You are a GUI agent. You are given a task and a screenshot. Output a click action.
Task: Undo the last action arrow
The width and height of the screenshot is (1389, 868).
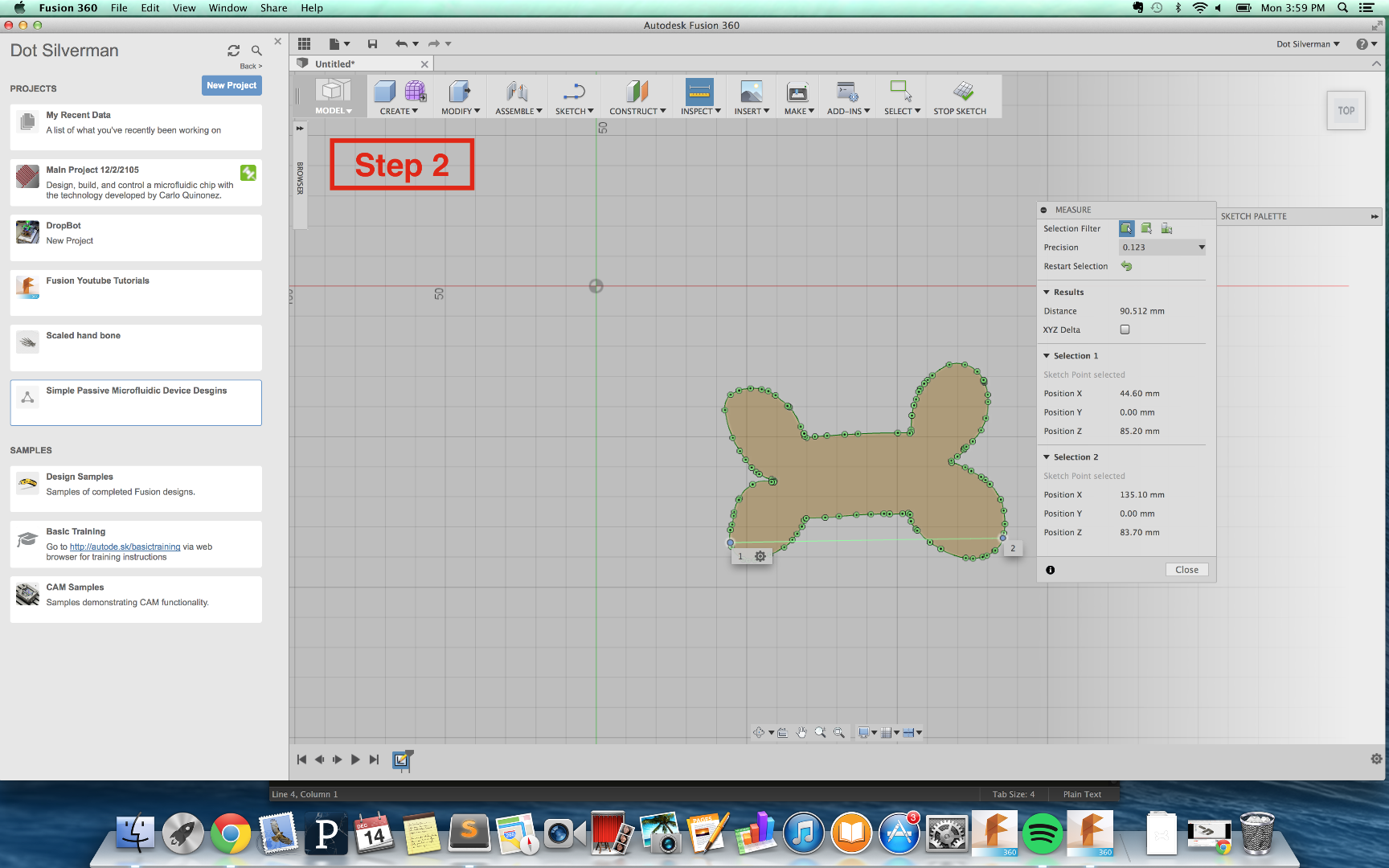(401, 44)
